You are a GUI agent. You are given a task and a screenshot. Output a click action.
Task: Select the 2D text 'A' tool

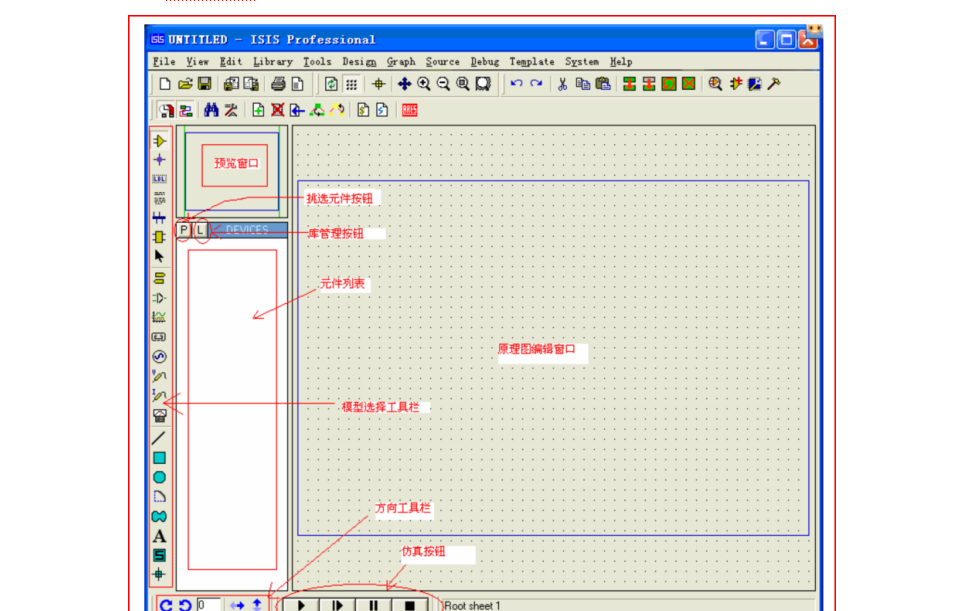pos(159,536)
